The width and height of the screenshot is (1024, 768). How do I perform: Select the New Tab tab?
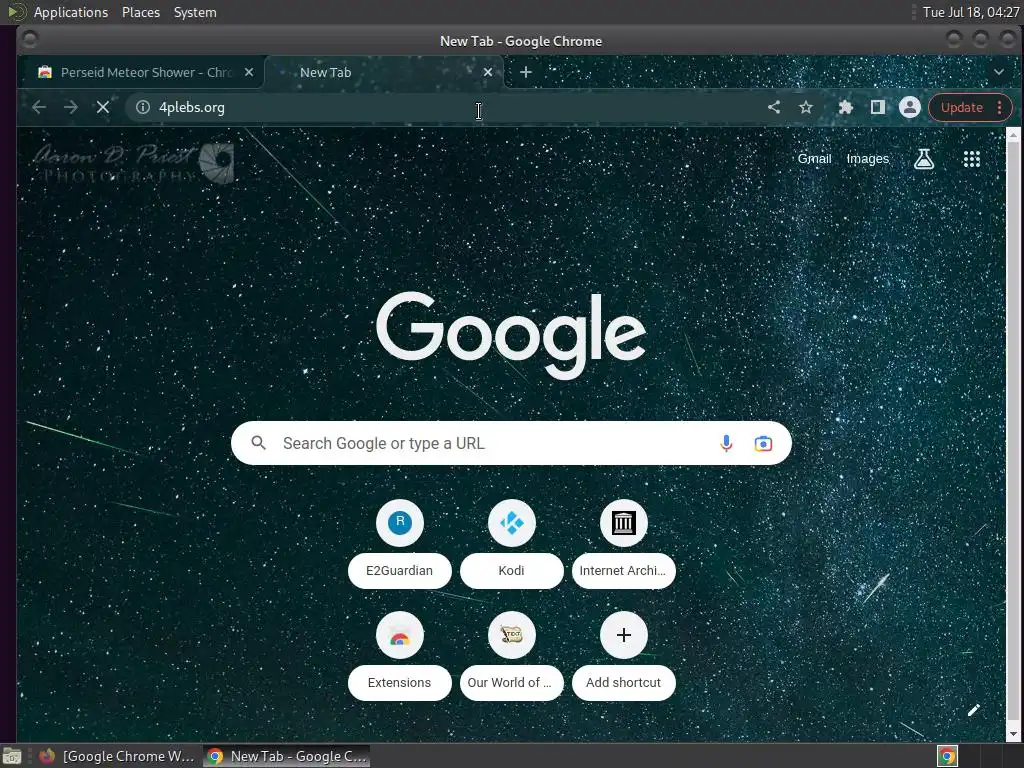pyautogui.click(x=384, y=72)
